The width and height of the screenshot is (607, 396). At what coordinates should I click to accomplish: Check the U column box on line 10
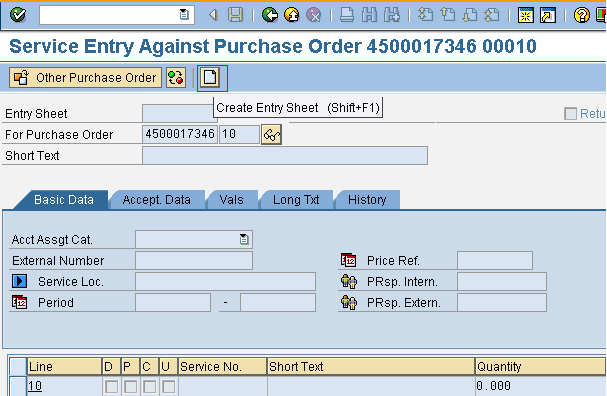pyautogui.click(x=168, y=386)
